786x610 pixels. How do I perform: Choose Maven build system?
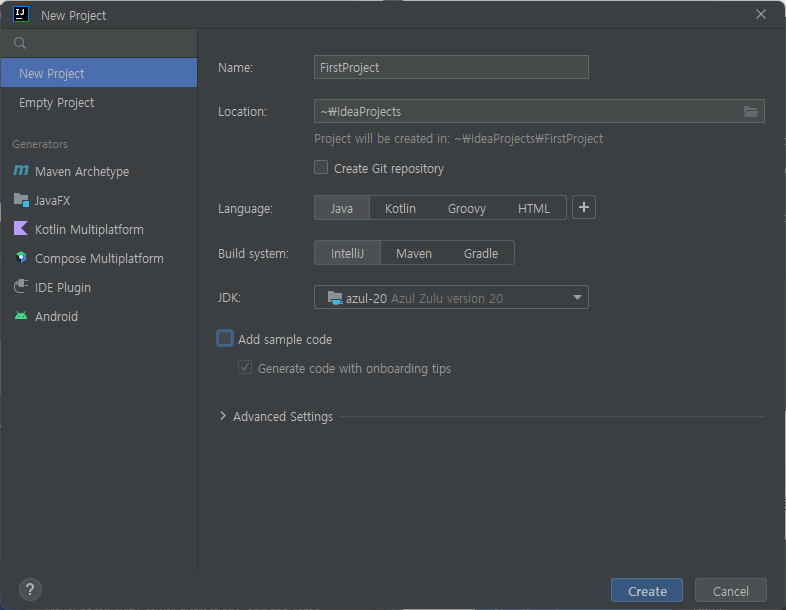414,253
